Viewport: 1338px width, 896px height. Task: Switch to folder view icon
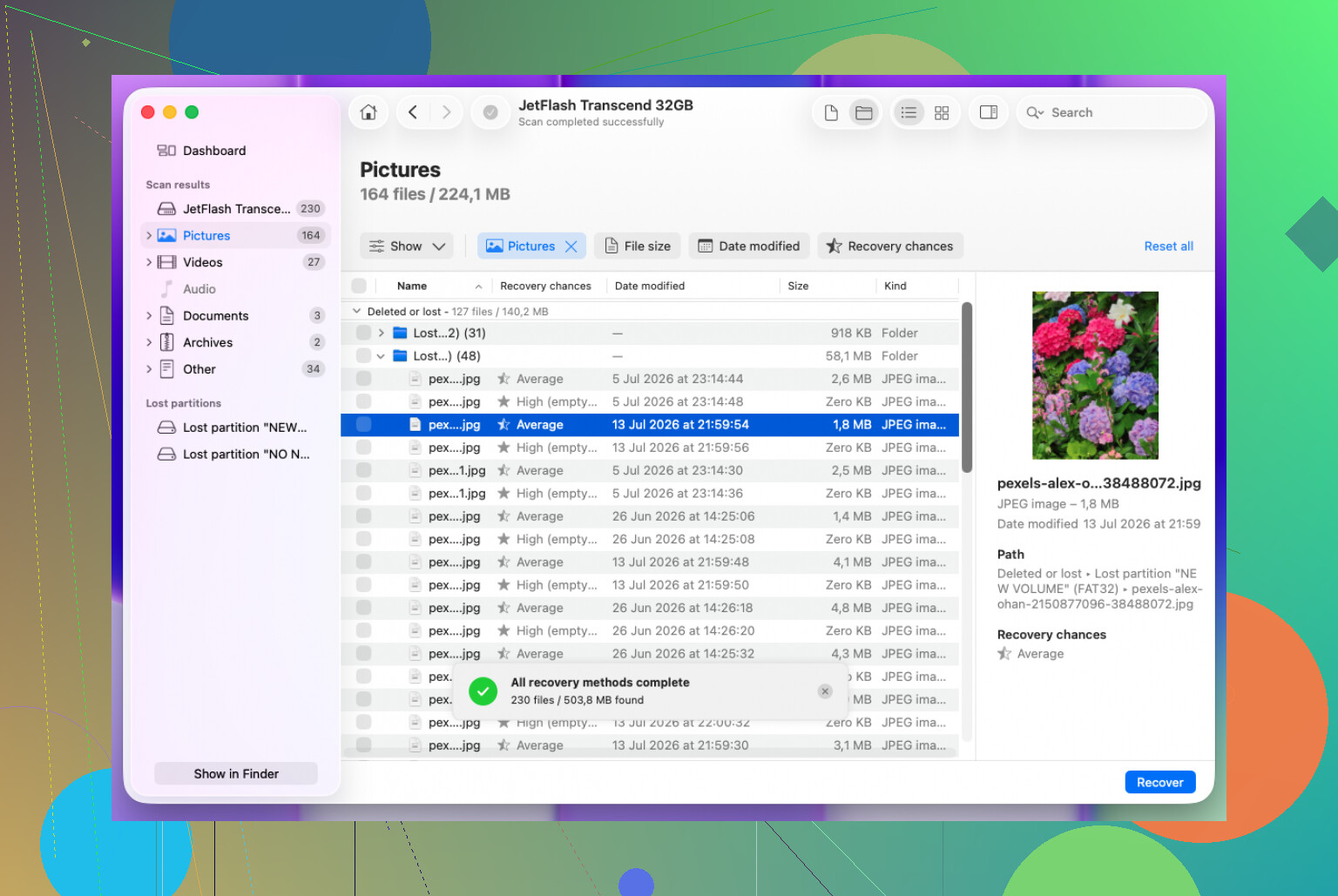pyautogui.click(x=863, y=112)
